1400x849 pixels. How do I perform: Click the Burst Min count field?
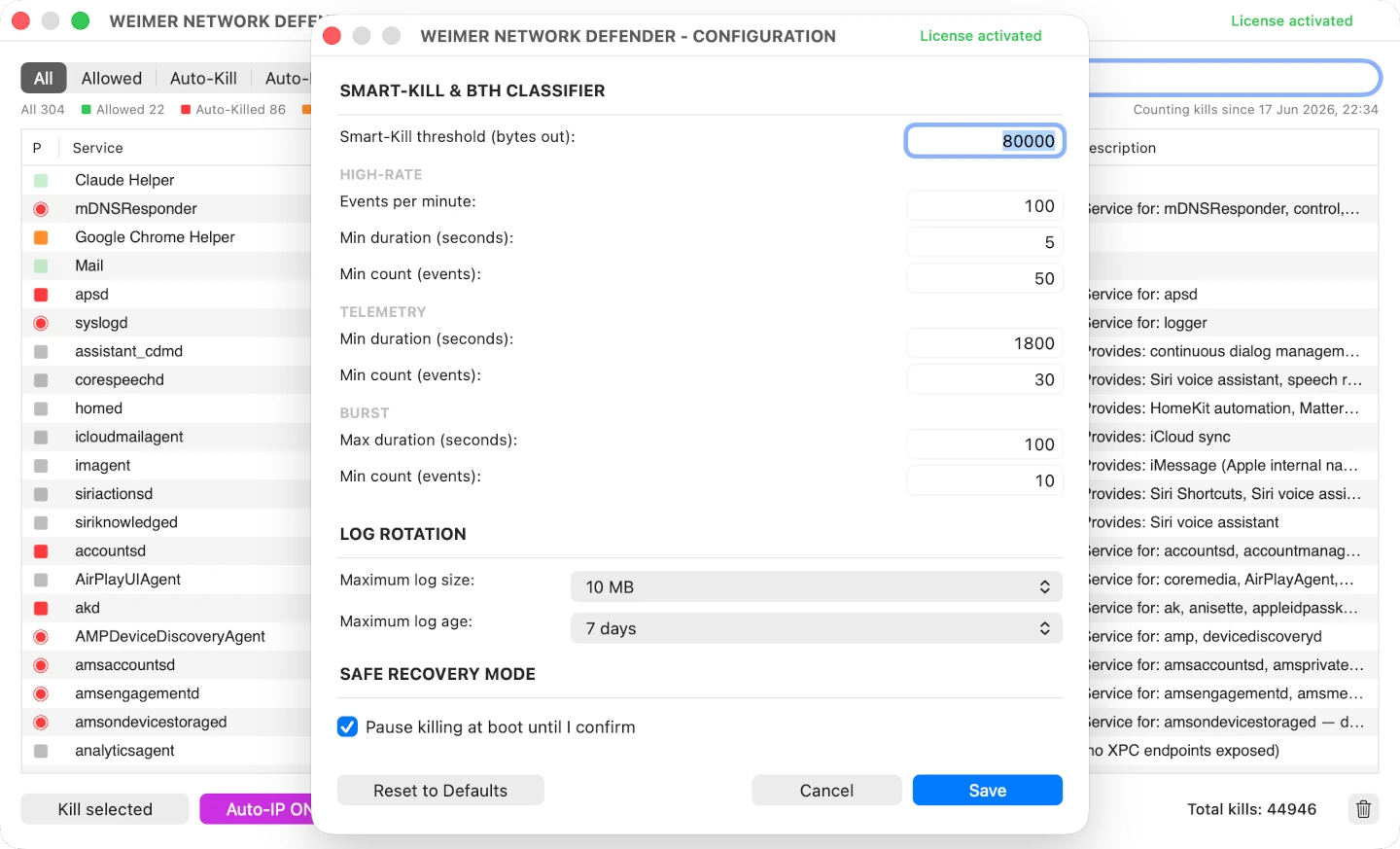[x=985, y=480]
